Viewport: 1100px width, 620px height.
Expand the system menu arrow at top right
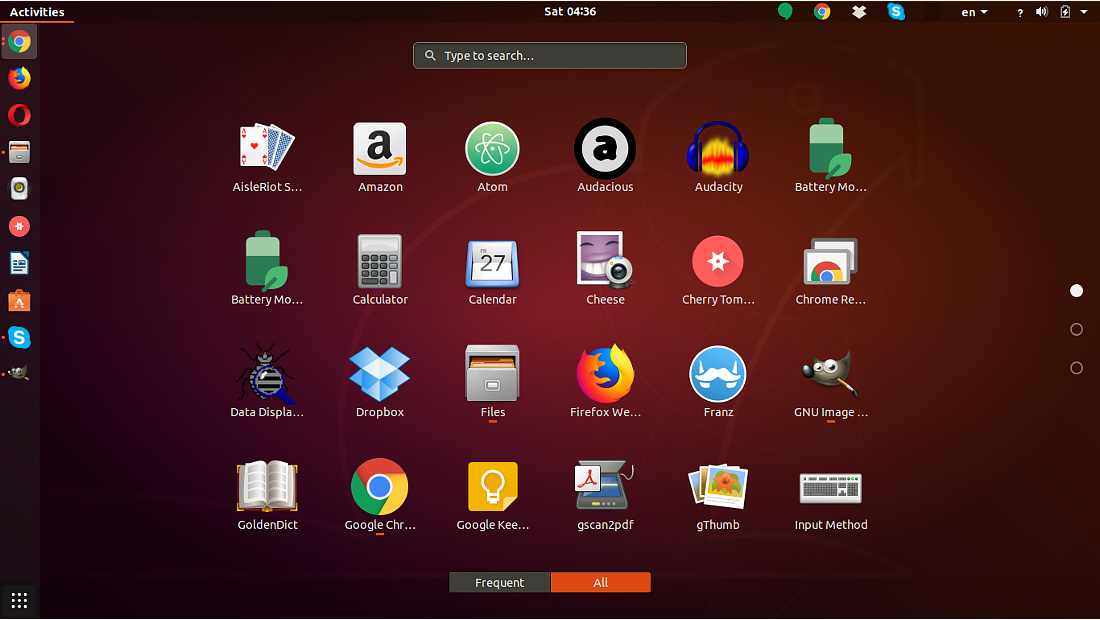pos(1084,12)
